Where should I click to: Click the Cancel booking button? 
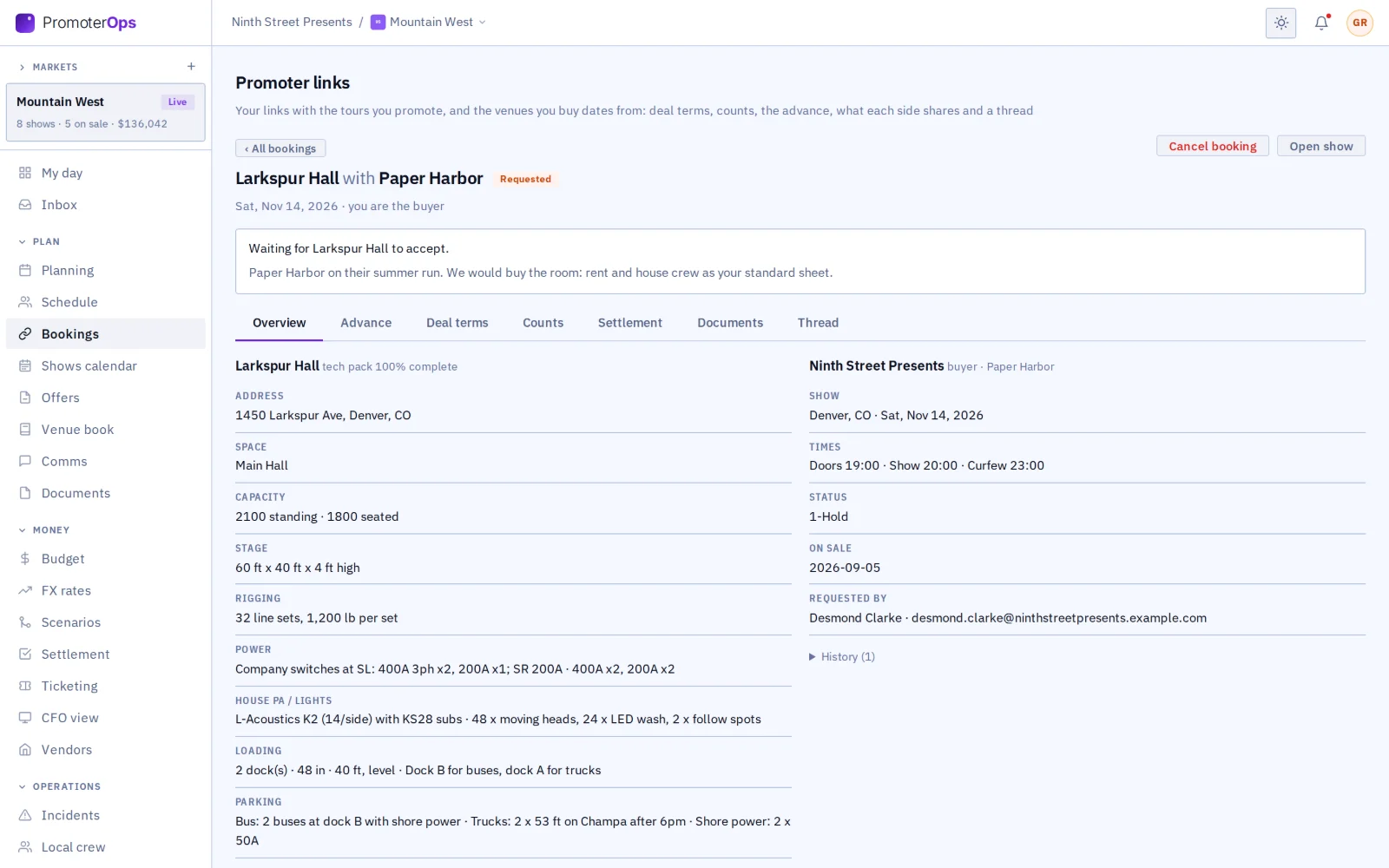pos(1212,147)
